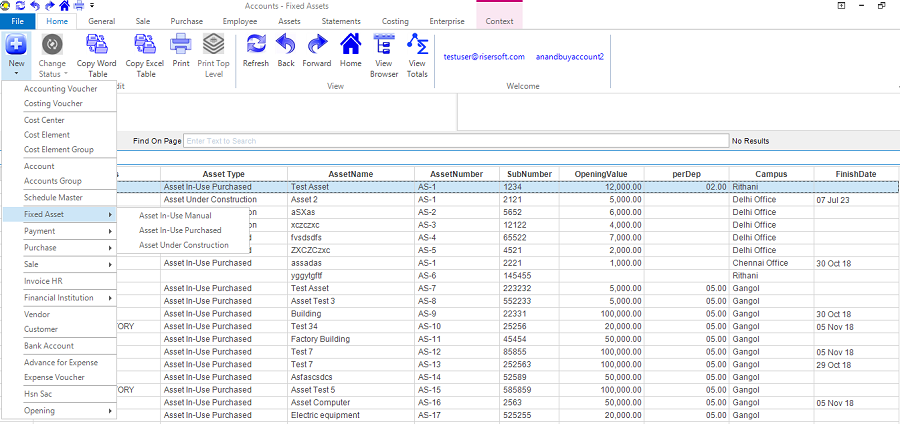Click the Copy Excel Table icon

click(146, 54)
